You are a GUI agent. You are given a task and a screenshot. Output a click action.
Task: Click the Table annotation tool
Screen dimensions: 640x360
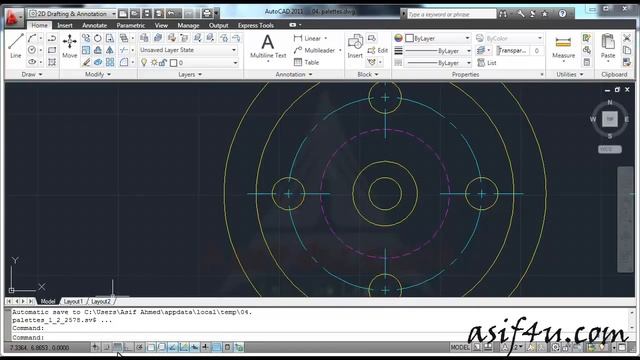[306, 62]
